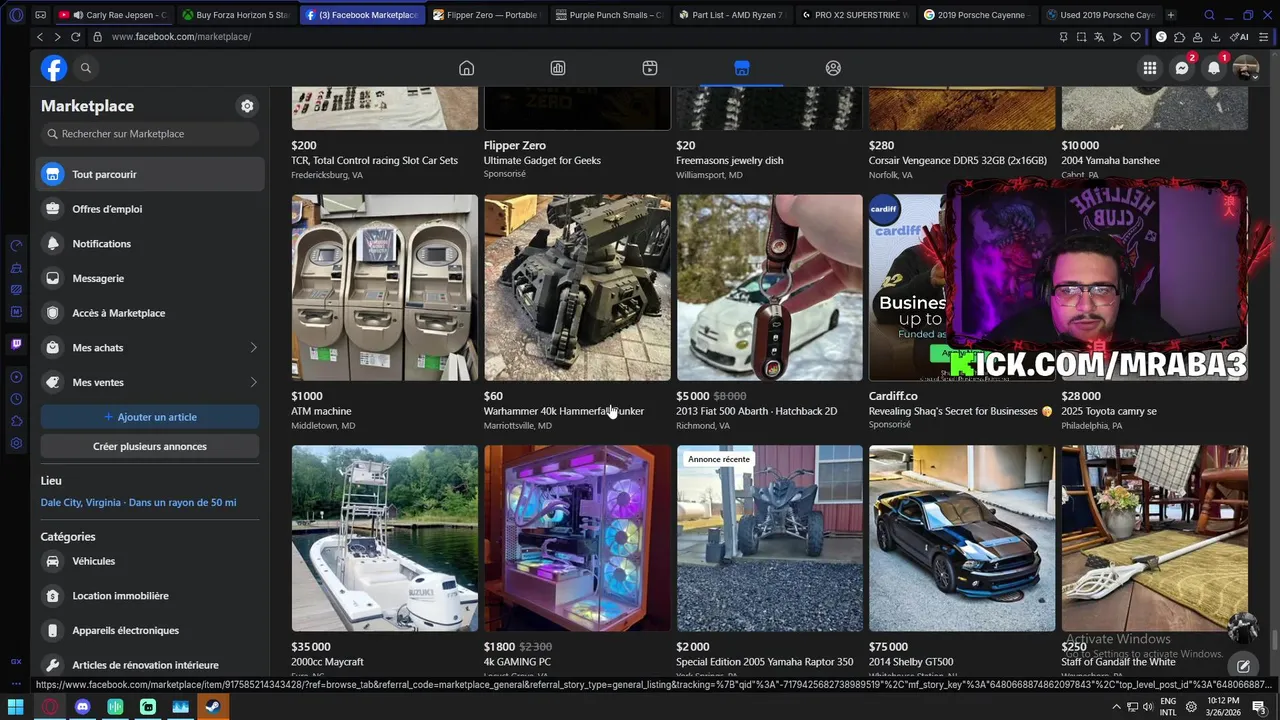The image size is (1280, 720).
Task: Open the Twitch icon in browser sidebar
Action: (x=16, y=344)
